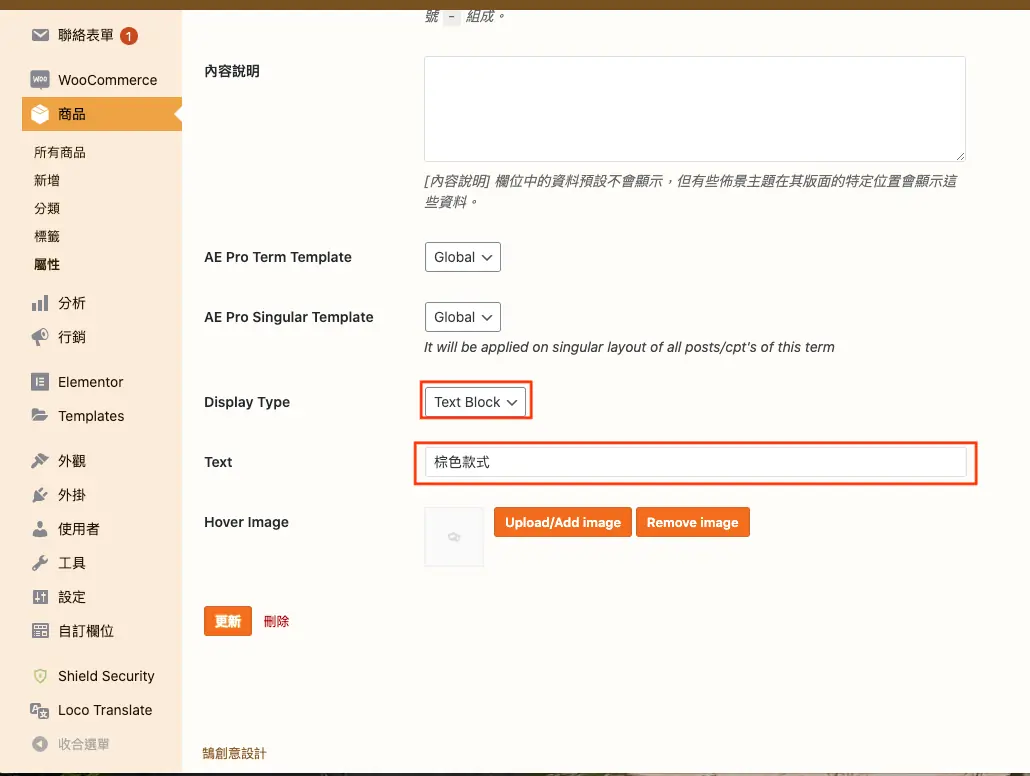Screen dimensions: 1030x776
Task: Collapse the menu with 收合選單
Action: tap(71, 744)
